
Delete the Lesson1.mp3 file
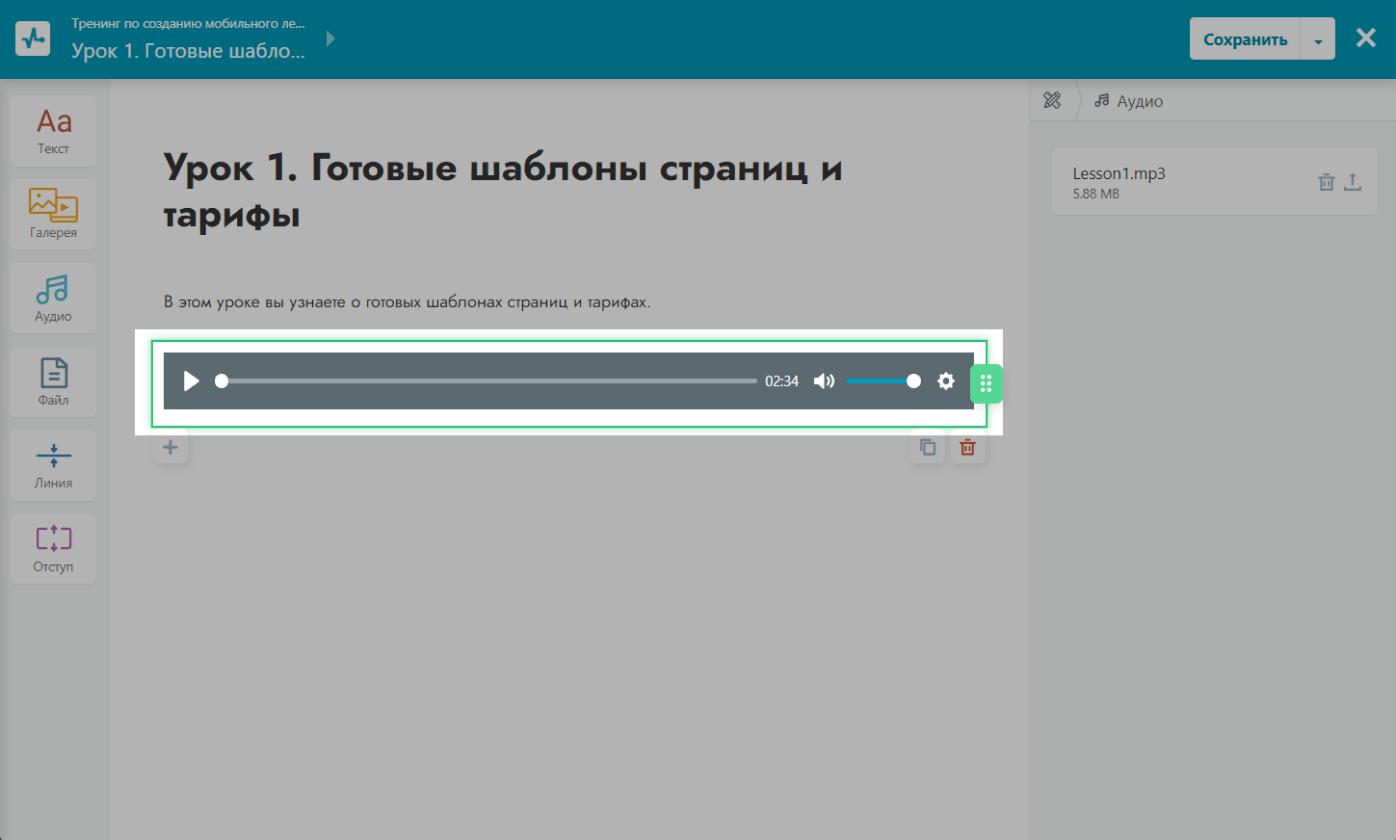1326,182
